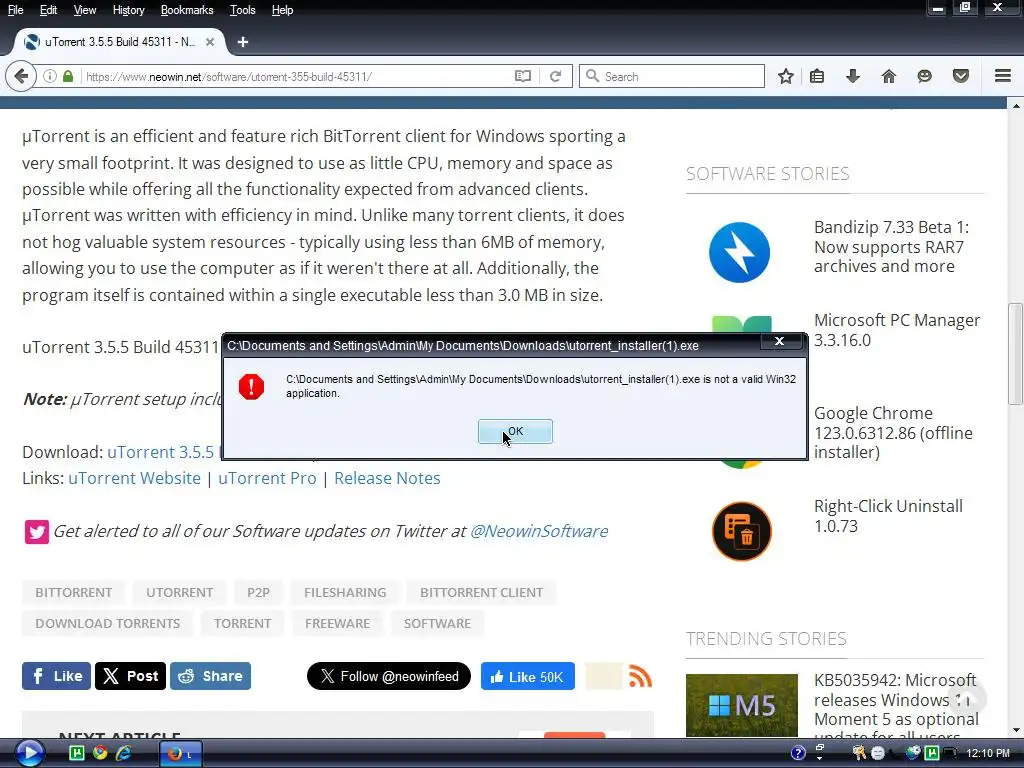Click the Facebook Like button

(56, 676)
